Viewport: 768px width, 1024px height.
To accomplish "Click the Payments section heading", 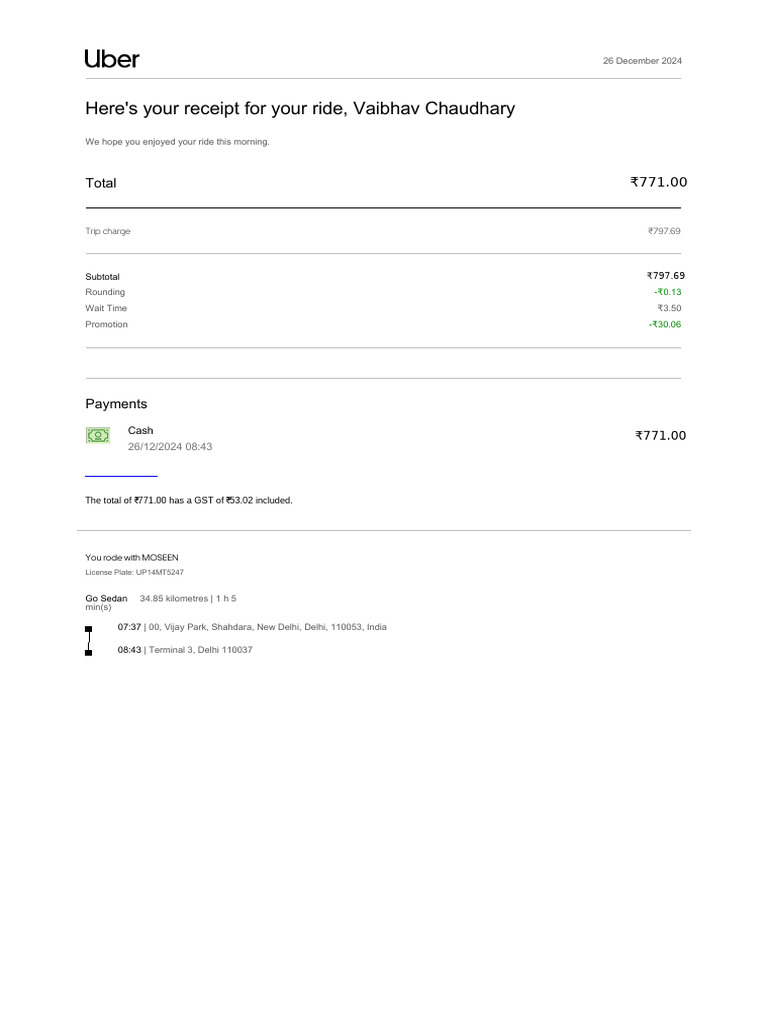I will click(116, 404).
